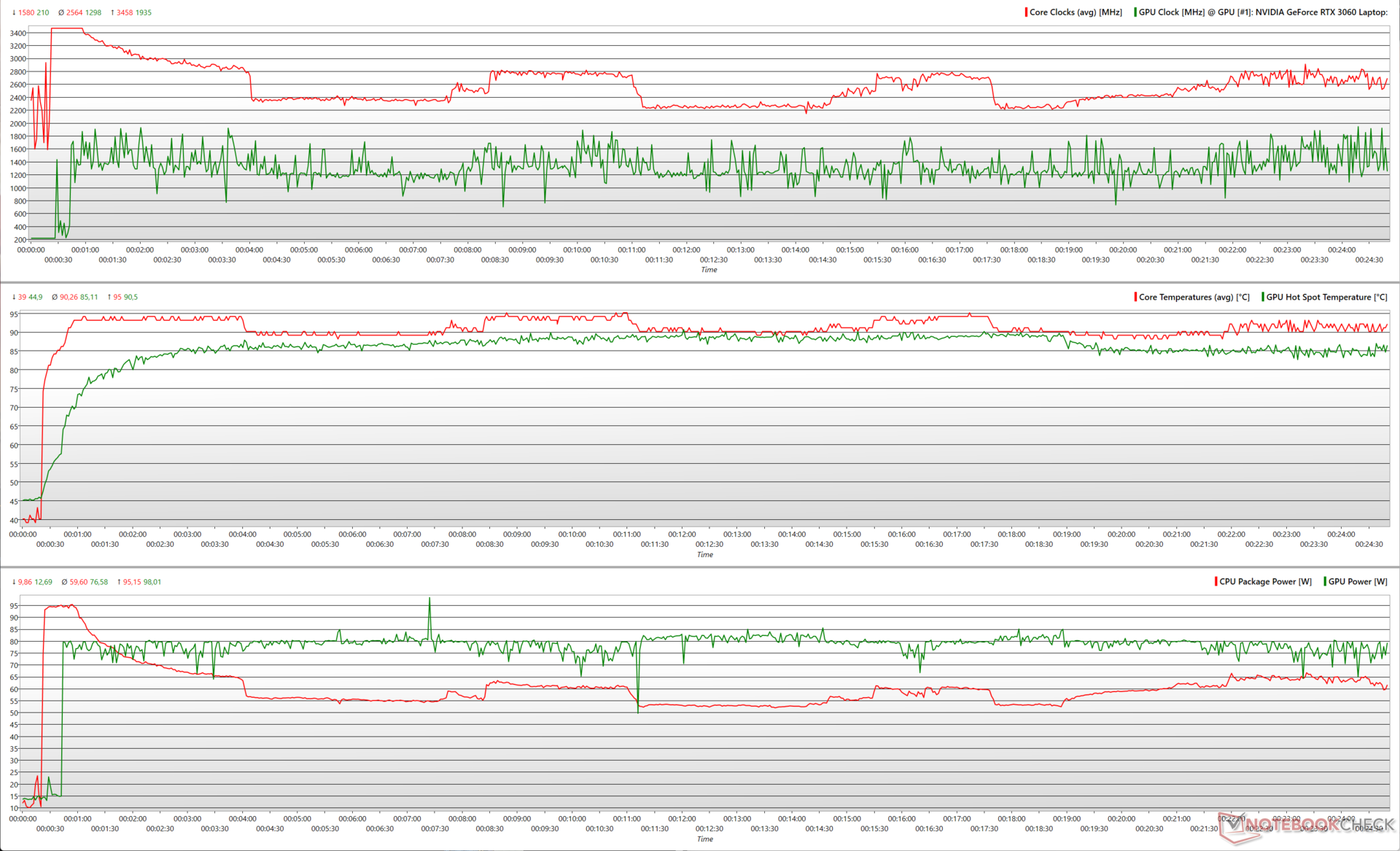
Task: Click the 3400 label on clocks y-axis
Action: (18, 33)
